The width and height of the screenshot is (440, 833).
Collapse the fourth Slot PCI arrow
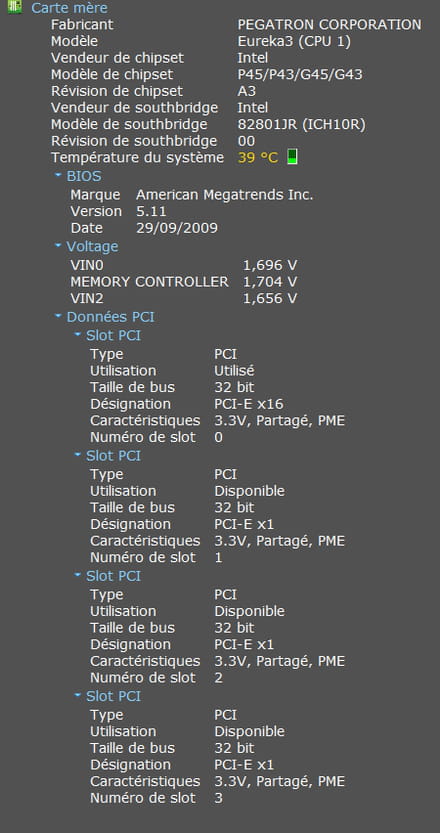tap(78, 695)
